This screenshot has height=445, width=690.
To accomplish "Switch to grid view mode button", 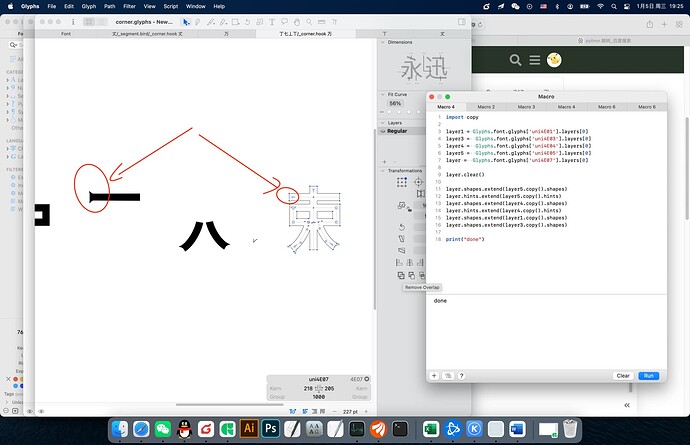I will point(89,22).
